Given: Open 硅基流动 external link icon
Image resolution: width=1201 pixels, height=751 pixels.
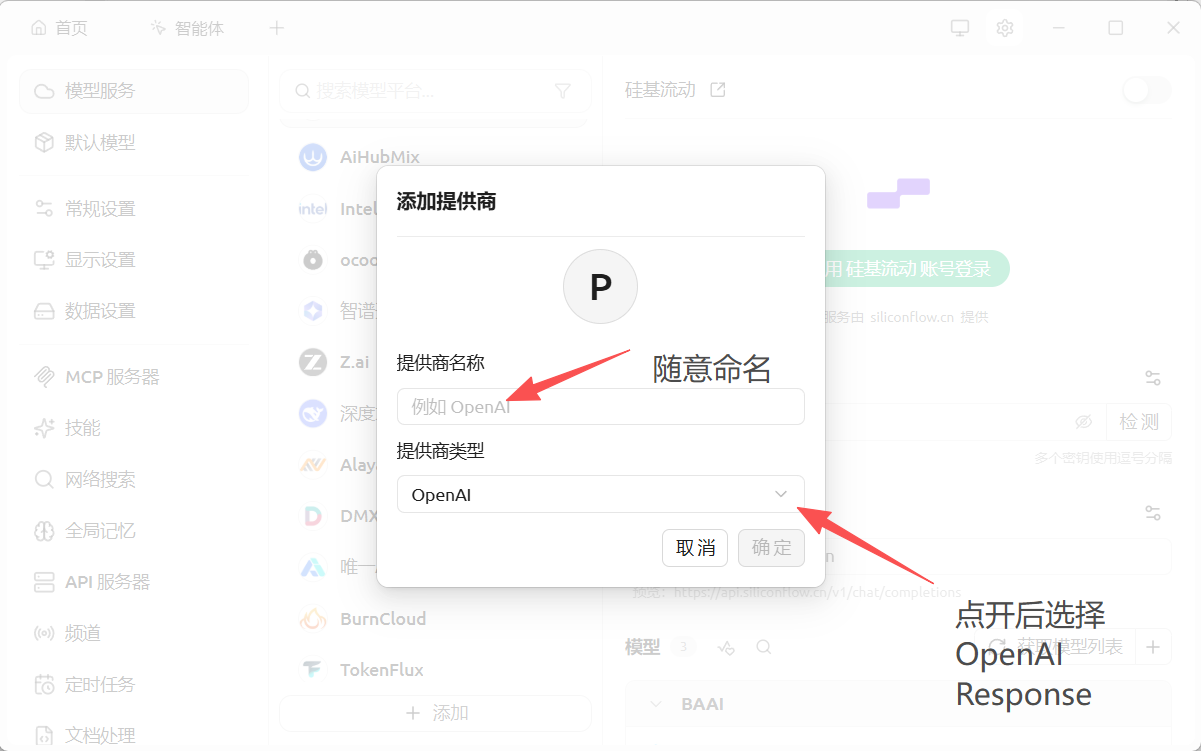Looking at the screenshot, I should click(717, 90).
